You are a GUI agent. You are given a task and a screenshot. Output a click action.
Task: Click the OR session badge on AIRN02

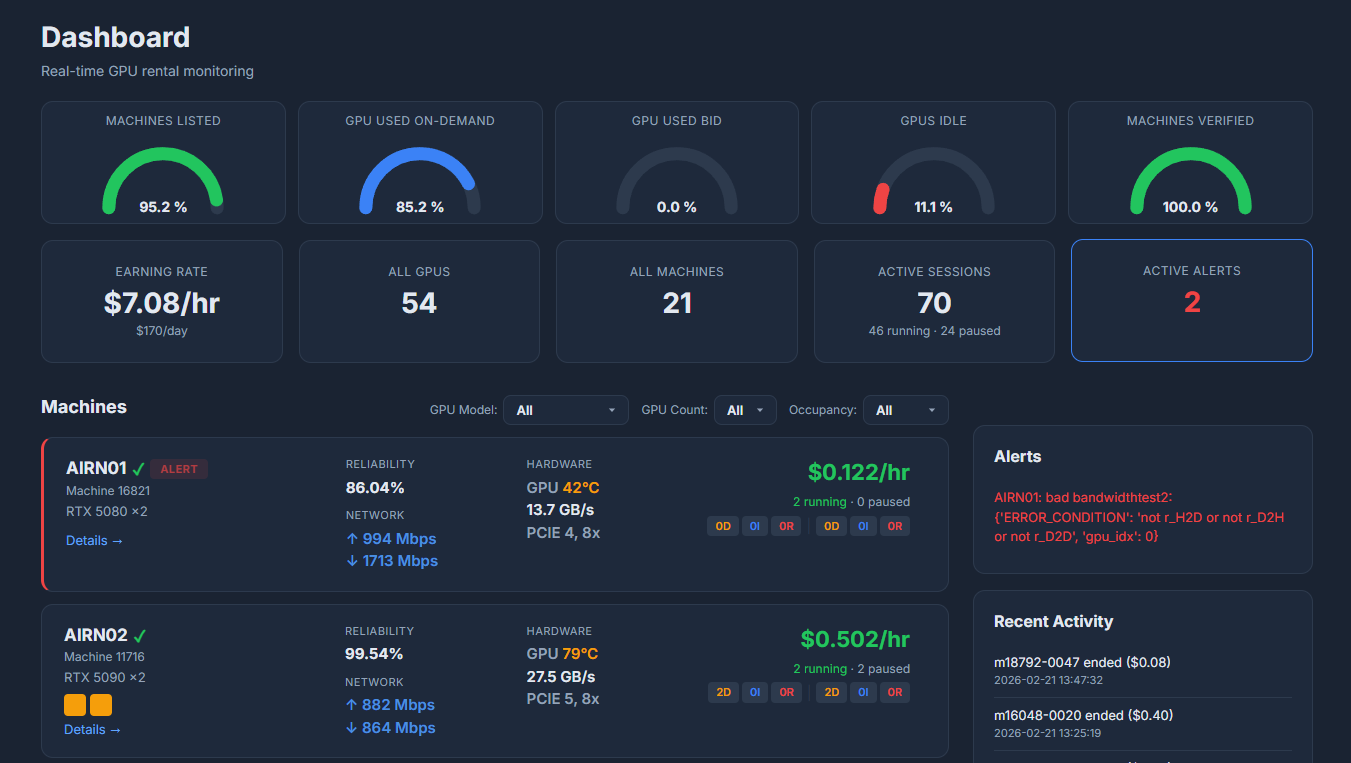pyautogui.click(x=787, y=692)
